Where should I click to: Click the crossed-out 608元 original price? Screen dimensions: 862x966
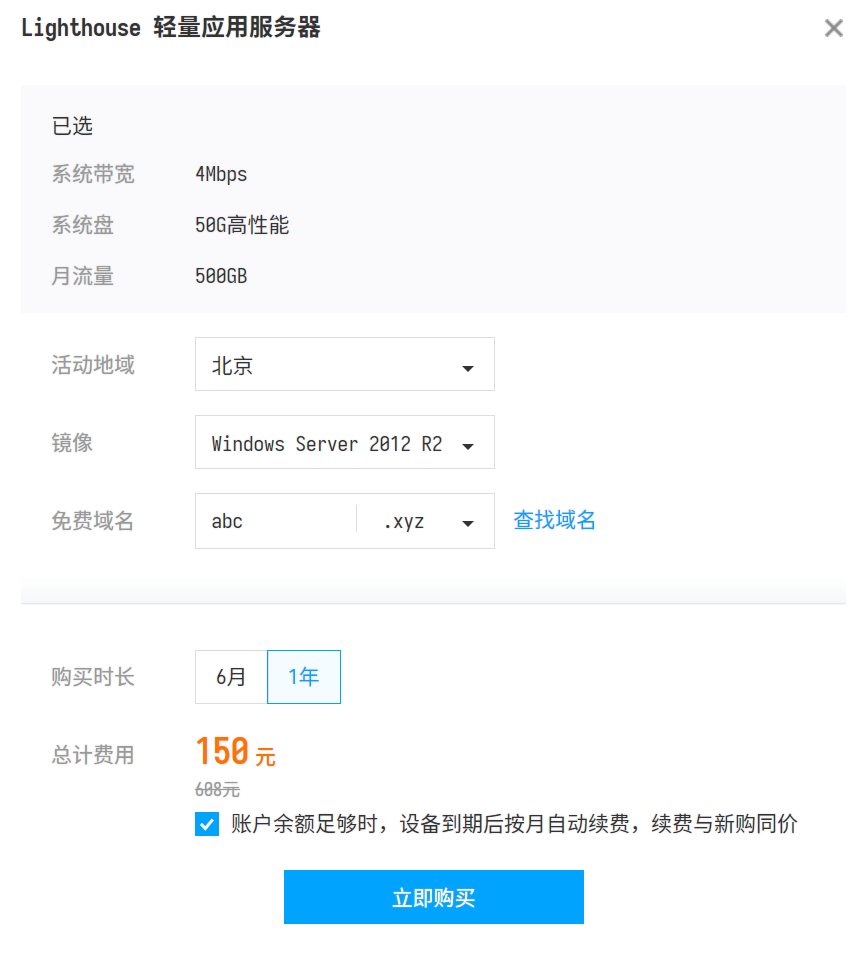(217, 790)
